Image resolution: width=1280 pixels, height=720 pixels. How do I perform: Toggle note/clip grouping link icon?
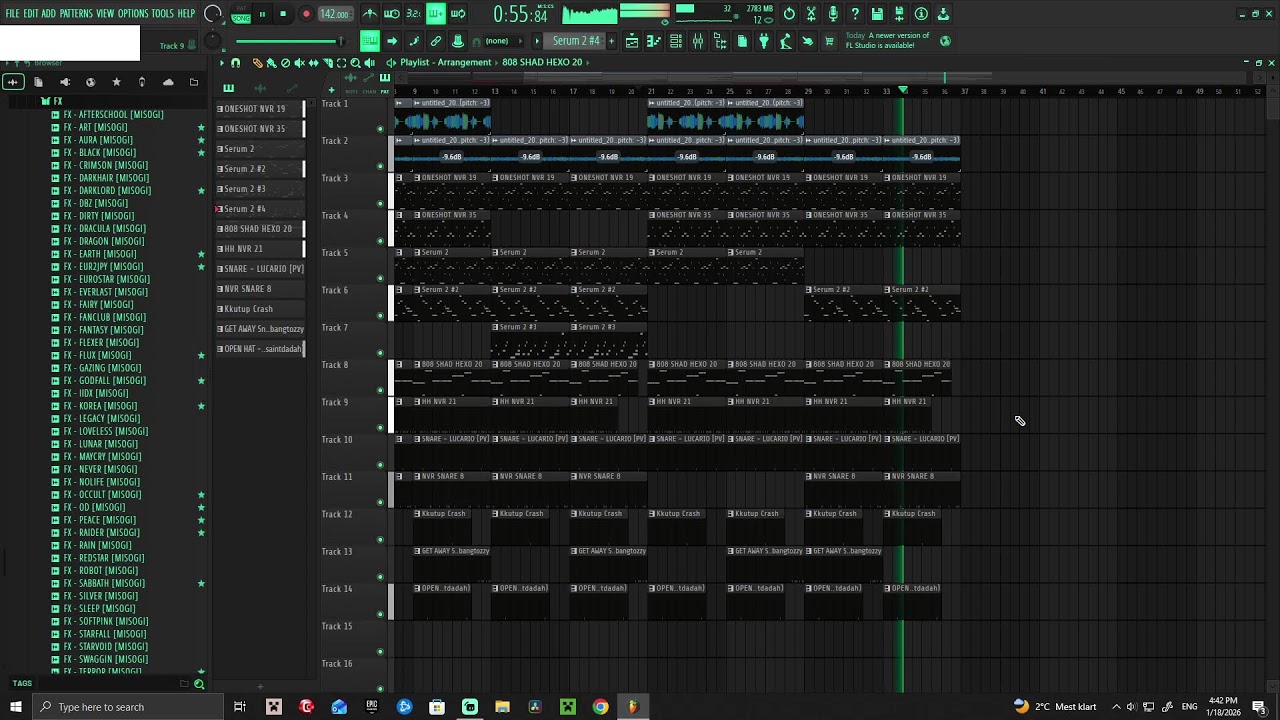[436, 41]
